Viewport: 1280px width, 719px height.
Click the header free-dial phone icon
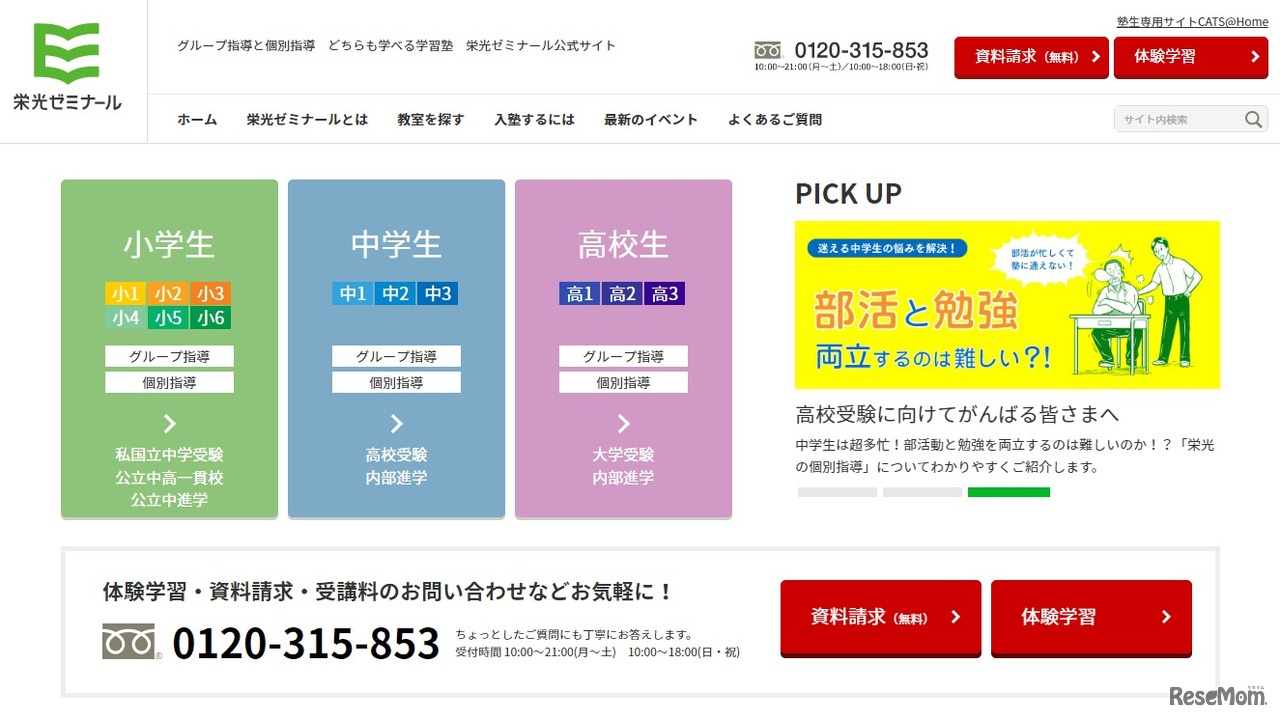click(768, 50)
